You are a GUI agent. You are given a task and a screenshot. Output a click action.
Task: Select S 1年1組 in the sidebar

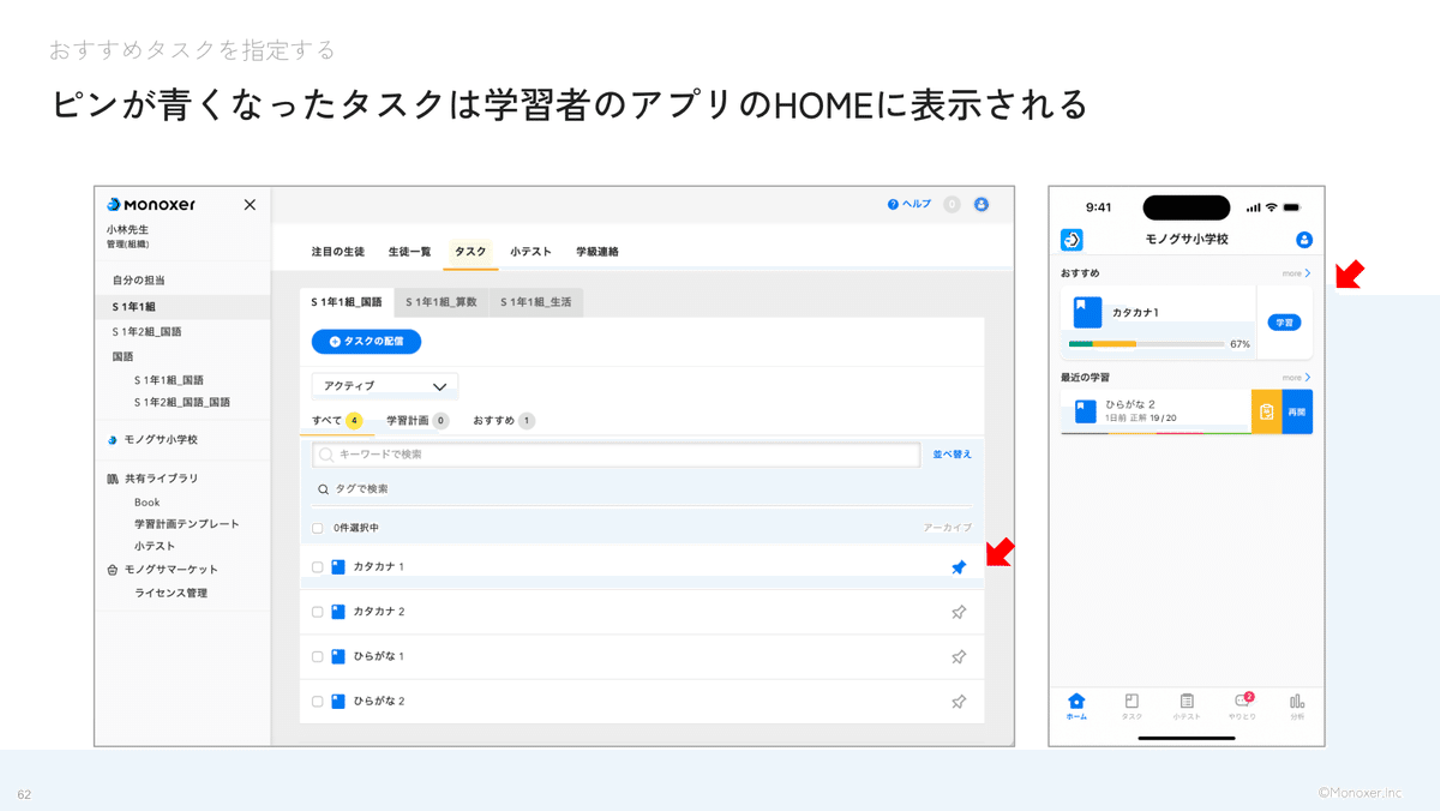[x=134, y=307]
